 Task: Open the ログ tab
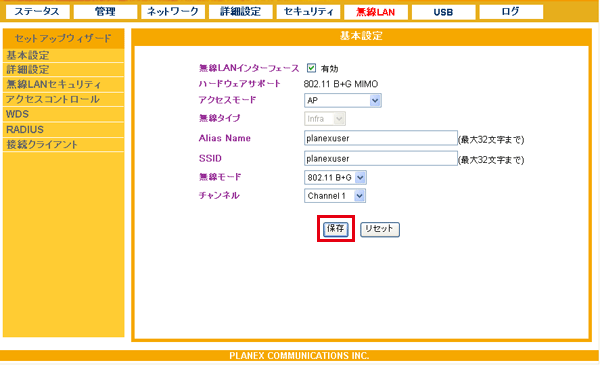click(x=511, y=11)
